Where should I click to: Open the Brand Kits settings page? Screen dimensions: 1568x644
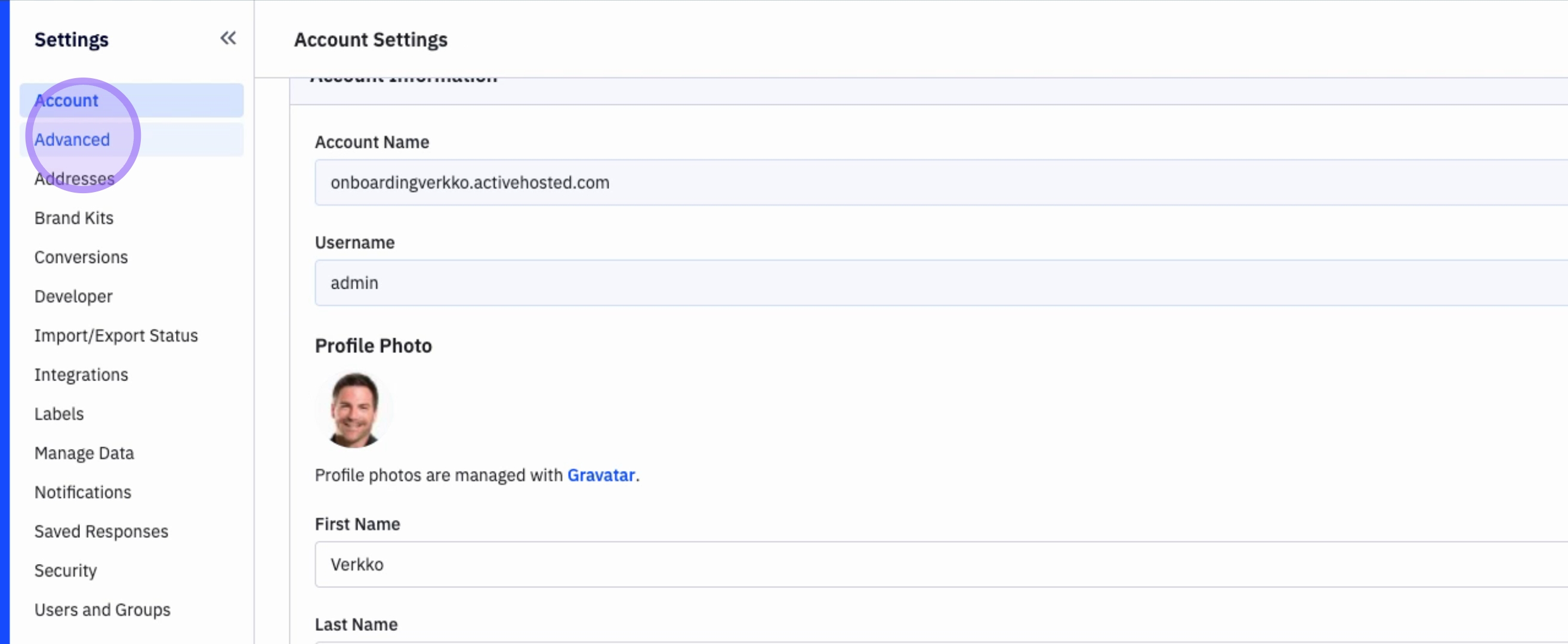[73, 218]
